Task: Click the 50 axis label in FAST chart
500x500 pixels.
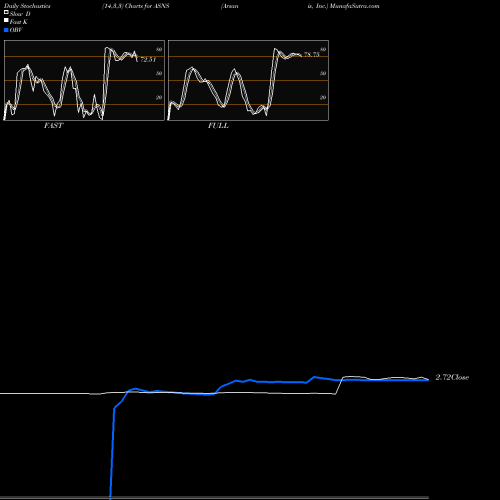Action: point(159,73)
